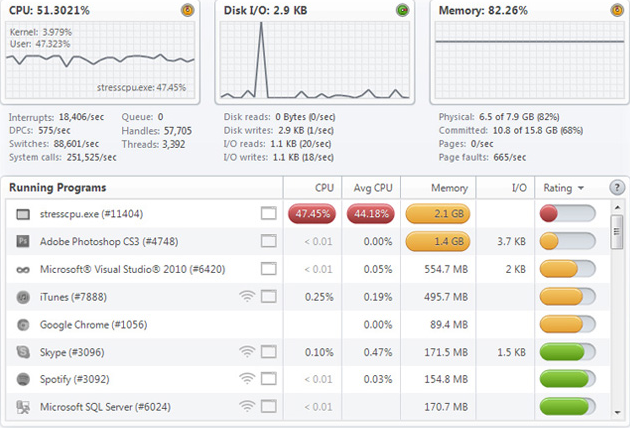Click the Microsoft SQL Server icon
630x428 pixels.
[23, 407]
